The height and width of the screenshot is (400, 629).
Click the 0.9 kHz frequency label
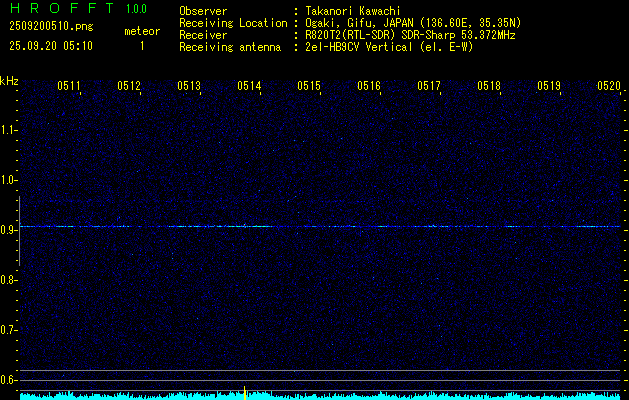(x=8, y=230)
